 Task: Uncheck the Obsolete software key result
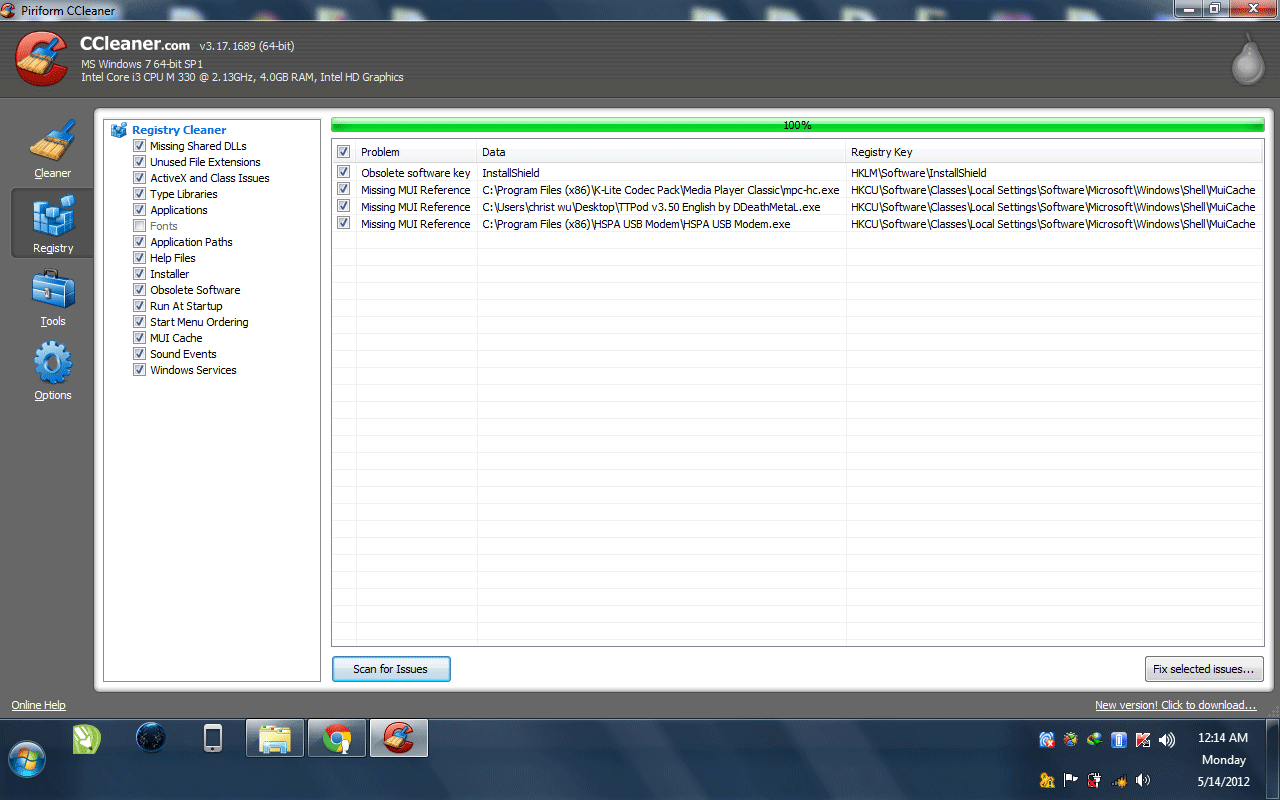[344, 172]
